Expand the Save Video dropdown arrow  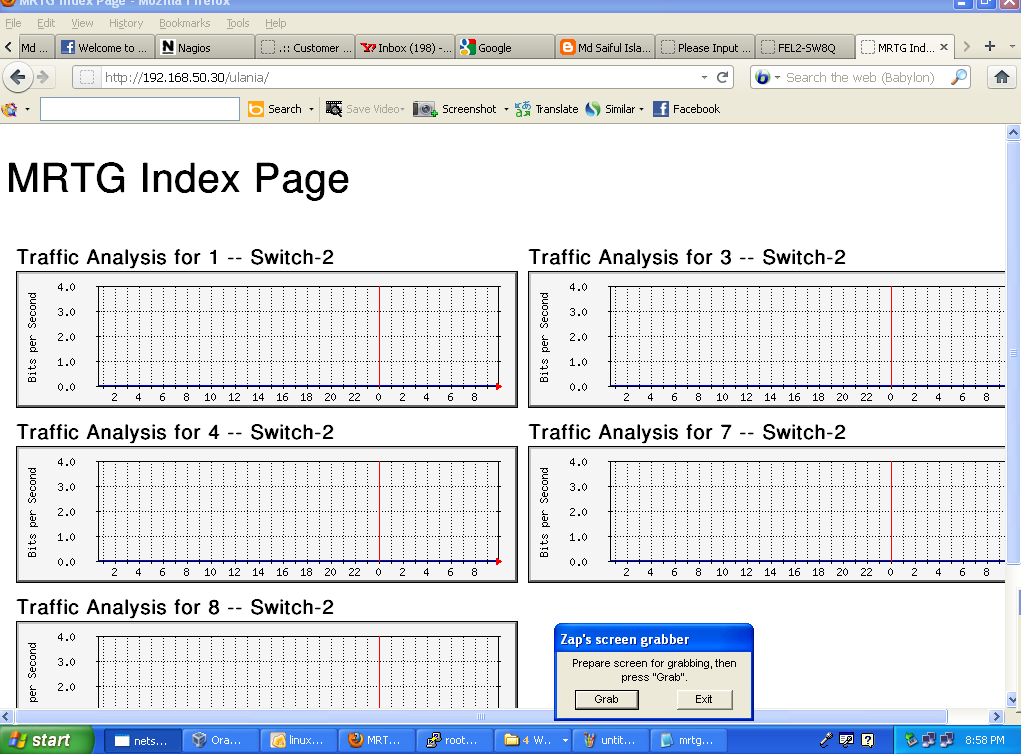(402, 109)
